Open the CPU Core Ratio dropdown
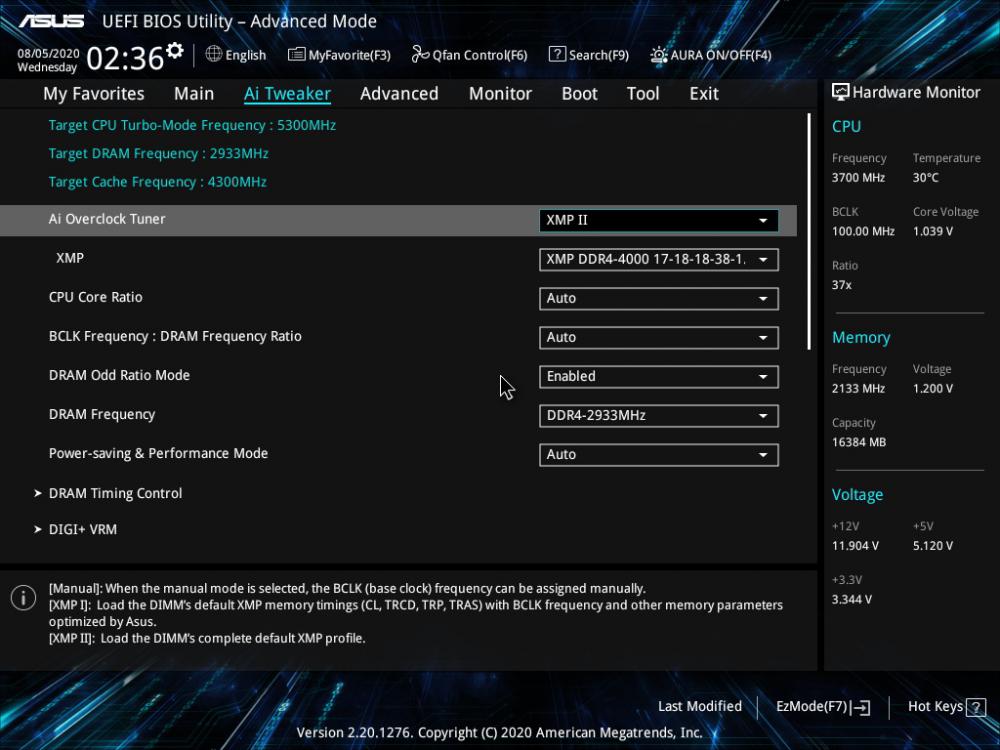The width and height of the screenshot is (1000, 750). point(658,298)
